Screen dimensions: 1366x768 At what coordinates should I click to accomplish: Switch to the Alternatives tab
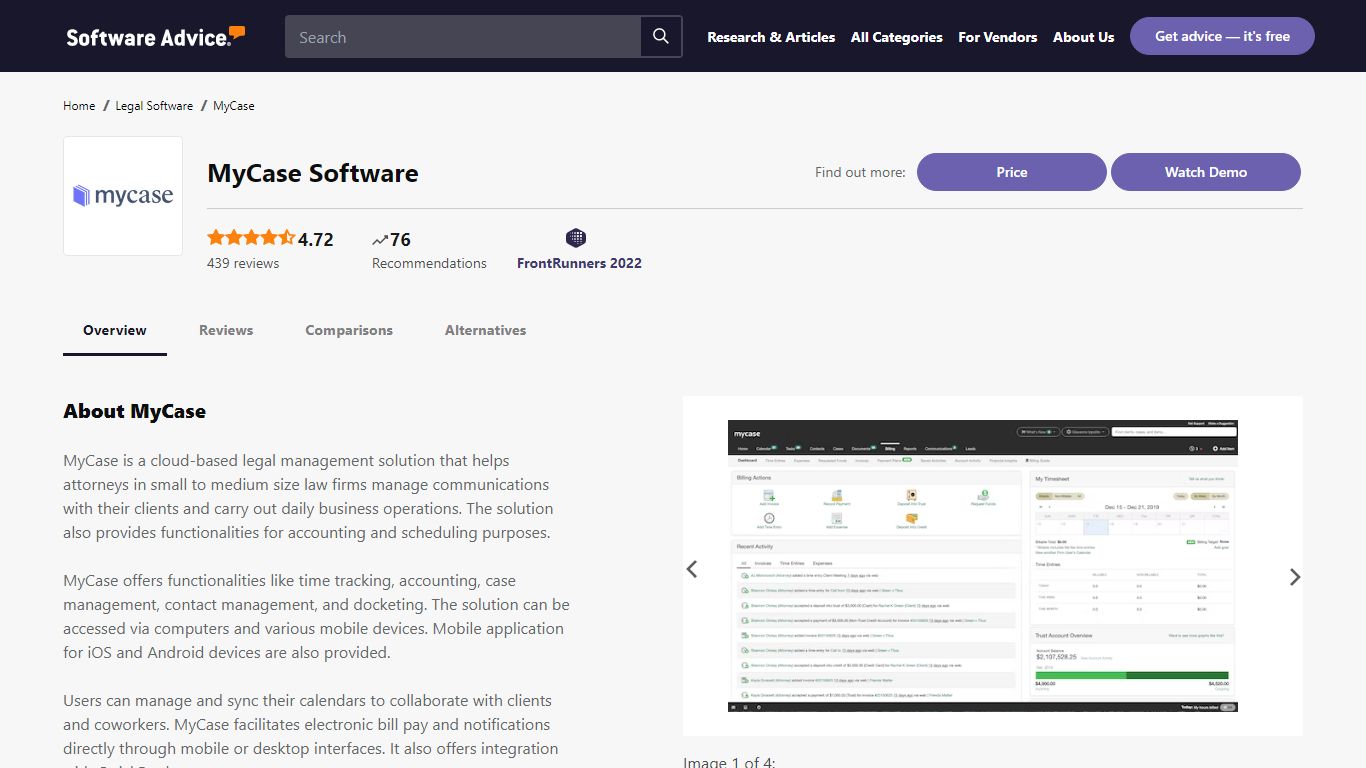coord(485,330)
